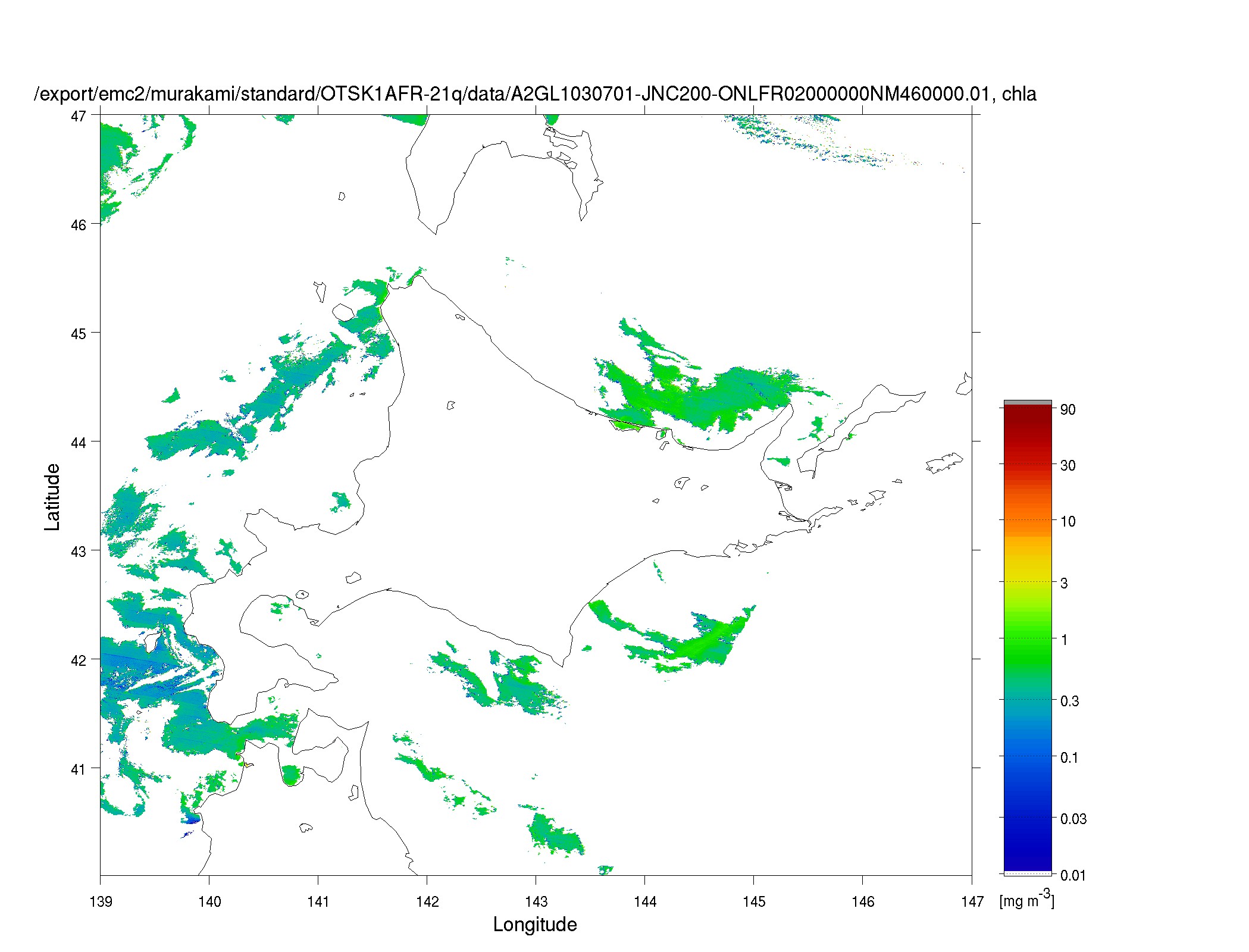The image size is (1249, 952).
Task: Click the colorbar label 3
Action: tap(1064, 583)
